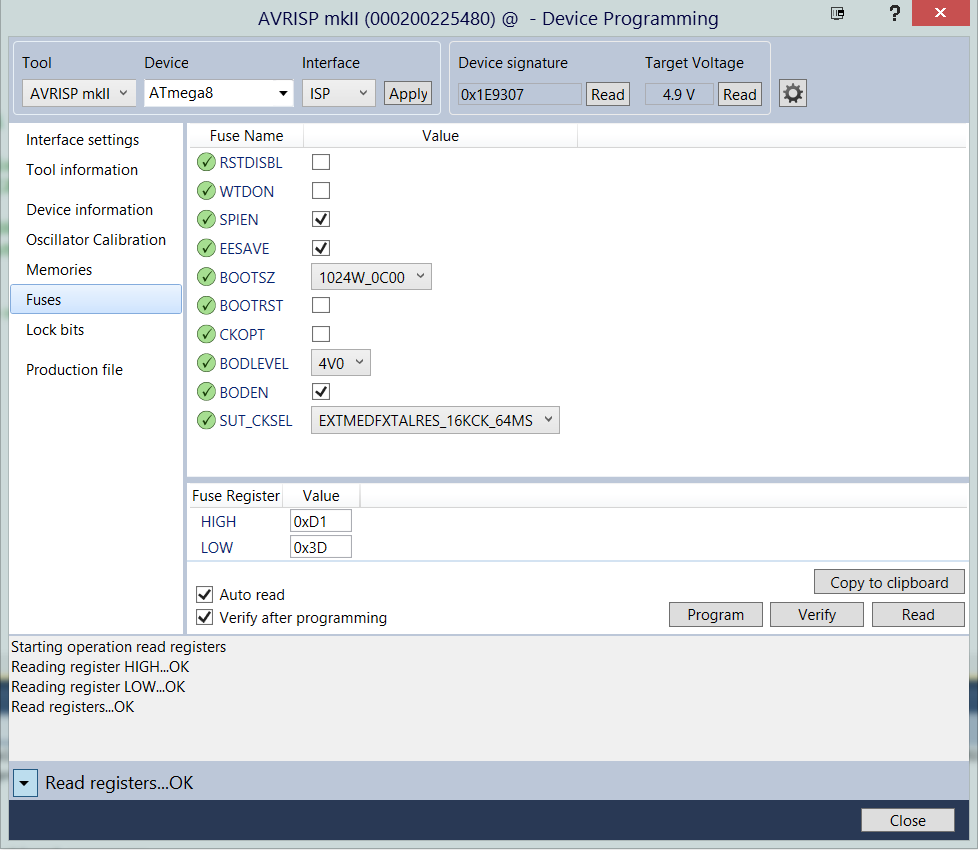Click the Program fuses button
Screen dimensions: 978x850
coord(715,614)
